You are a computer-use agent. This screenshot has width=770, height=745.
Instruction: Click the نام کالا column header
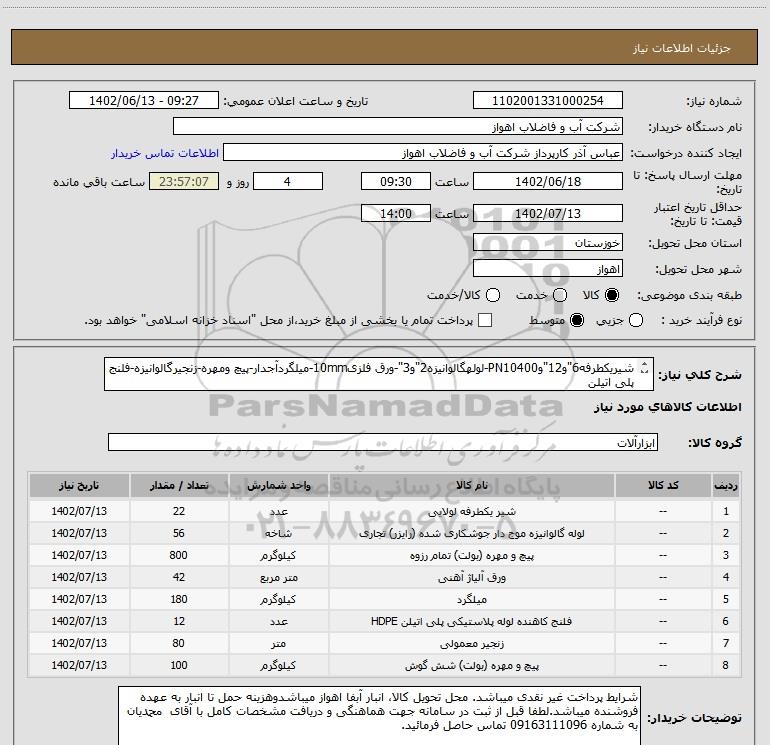click(x=471, y=485)
